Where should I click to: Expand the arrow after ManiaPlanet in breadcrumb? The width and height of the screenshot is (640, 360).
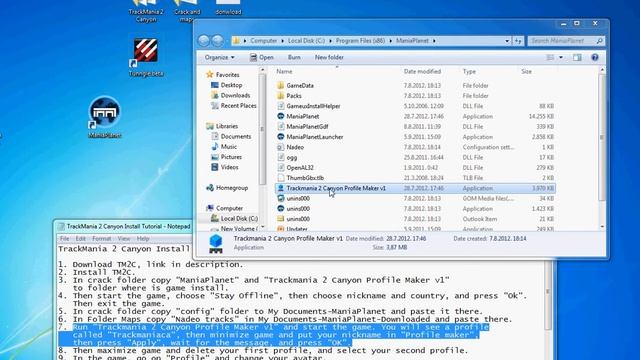pyautogui.click(x=434, y=41)
